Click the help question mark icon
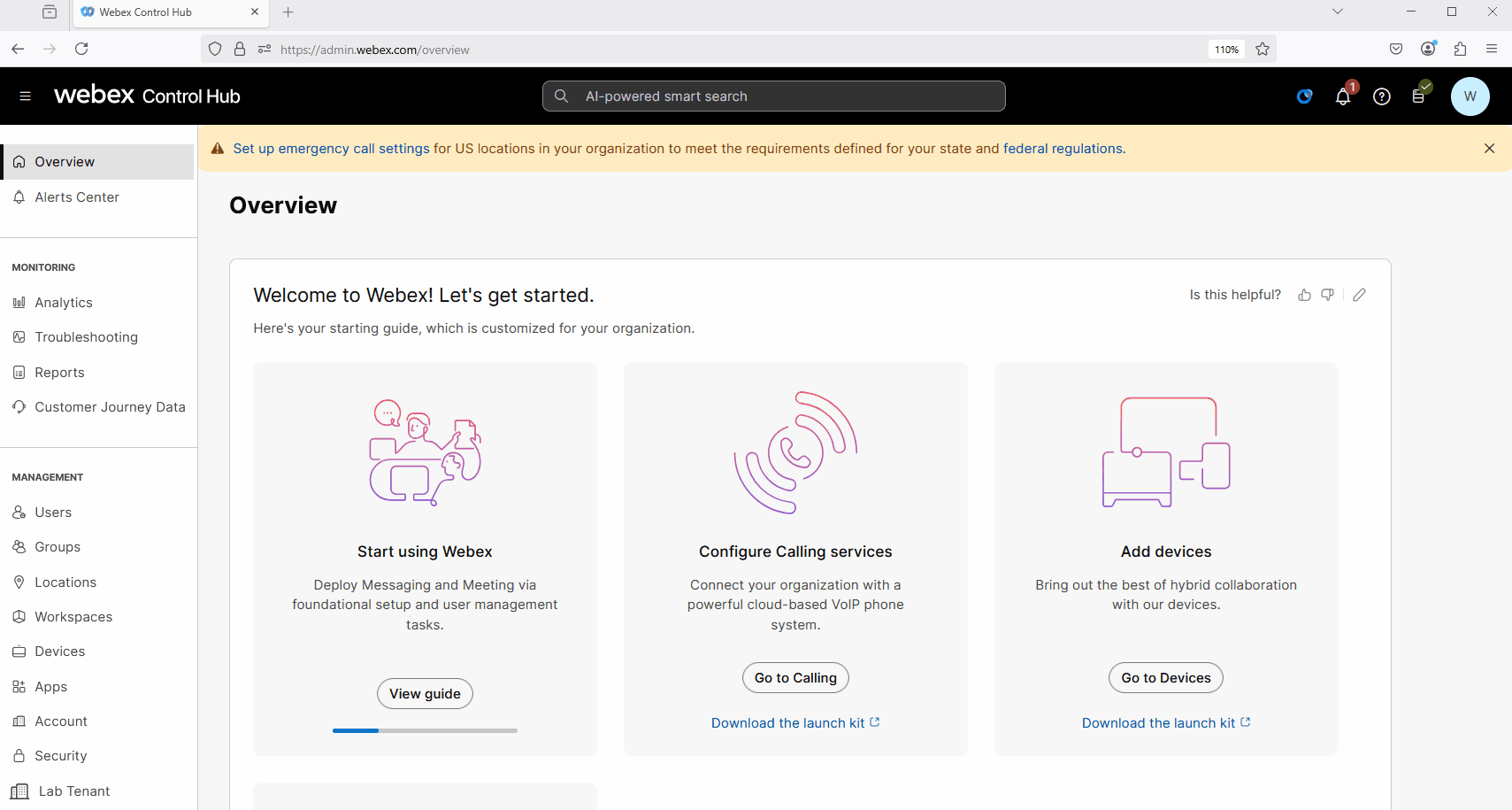This screenshot has width=1512, height=810. 1381,97
